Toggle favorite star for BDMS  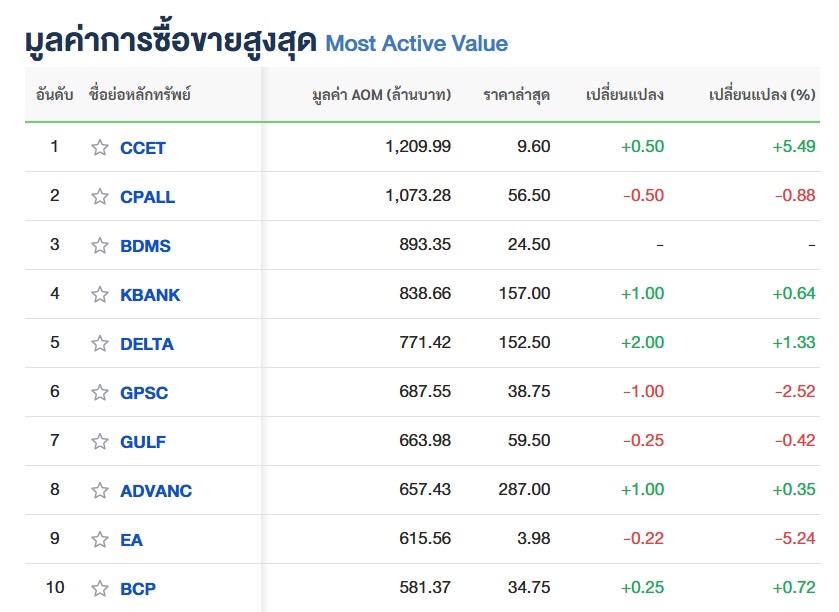[x=100, y=245]
